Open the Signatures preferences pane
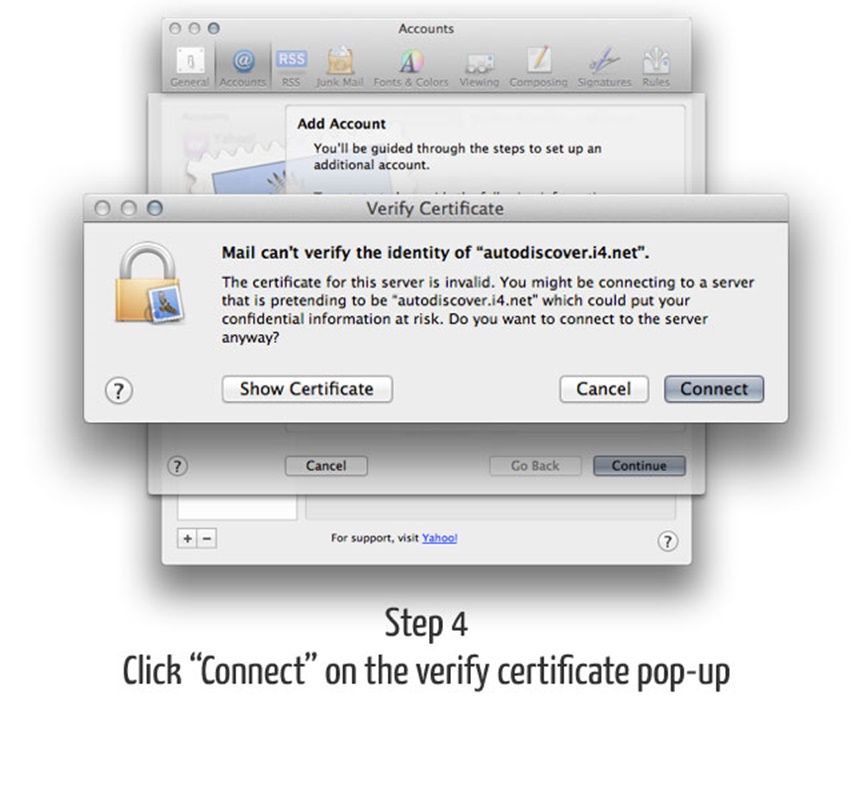867x800 pixels. tap(604, 67)
